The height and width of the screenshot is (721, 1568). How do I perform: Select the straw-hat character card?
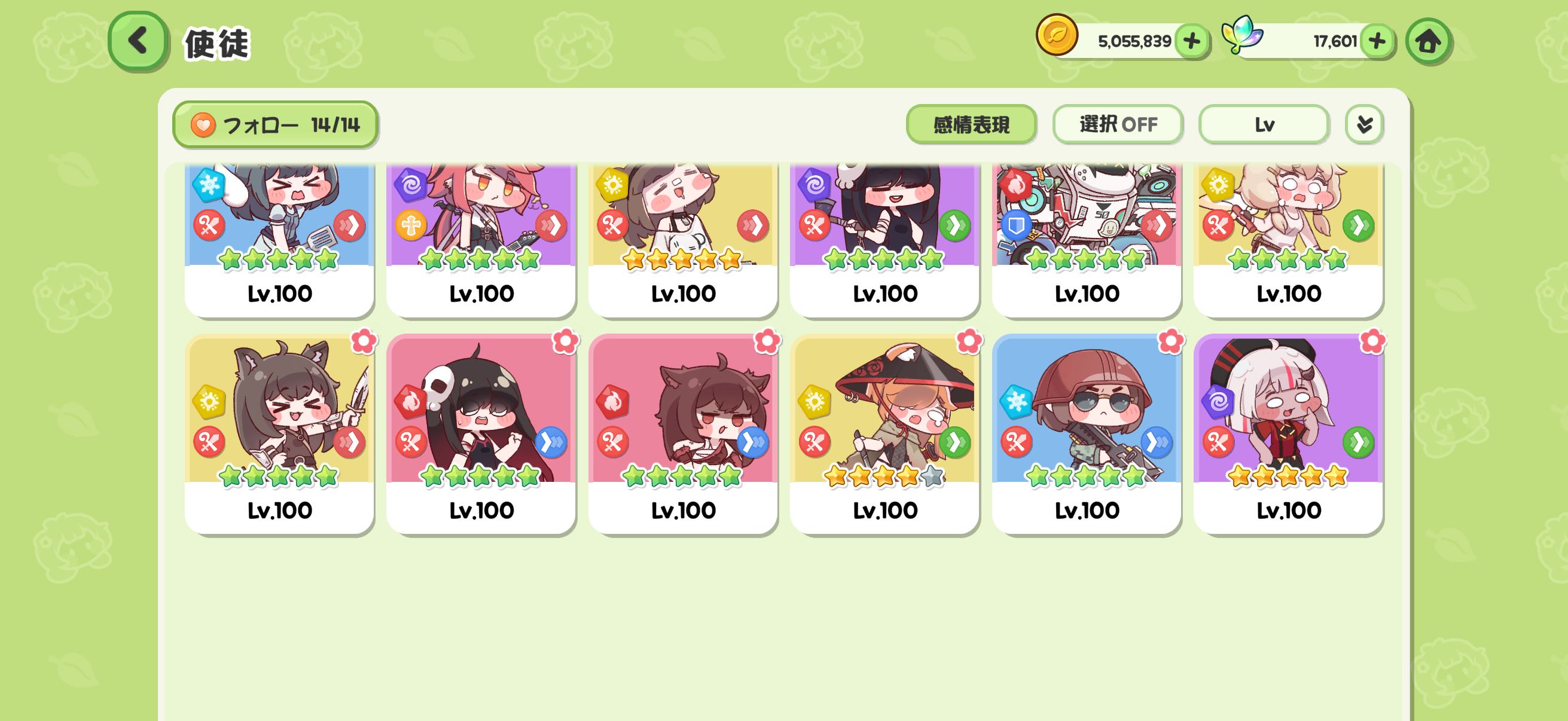[884, 434]
